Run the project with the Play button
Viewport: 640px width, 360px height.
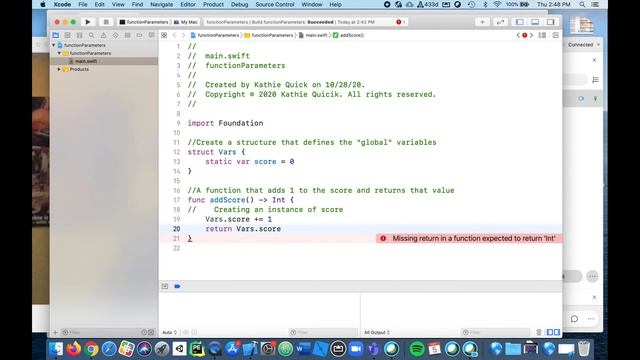(87, 22)
